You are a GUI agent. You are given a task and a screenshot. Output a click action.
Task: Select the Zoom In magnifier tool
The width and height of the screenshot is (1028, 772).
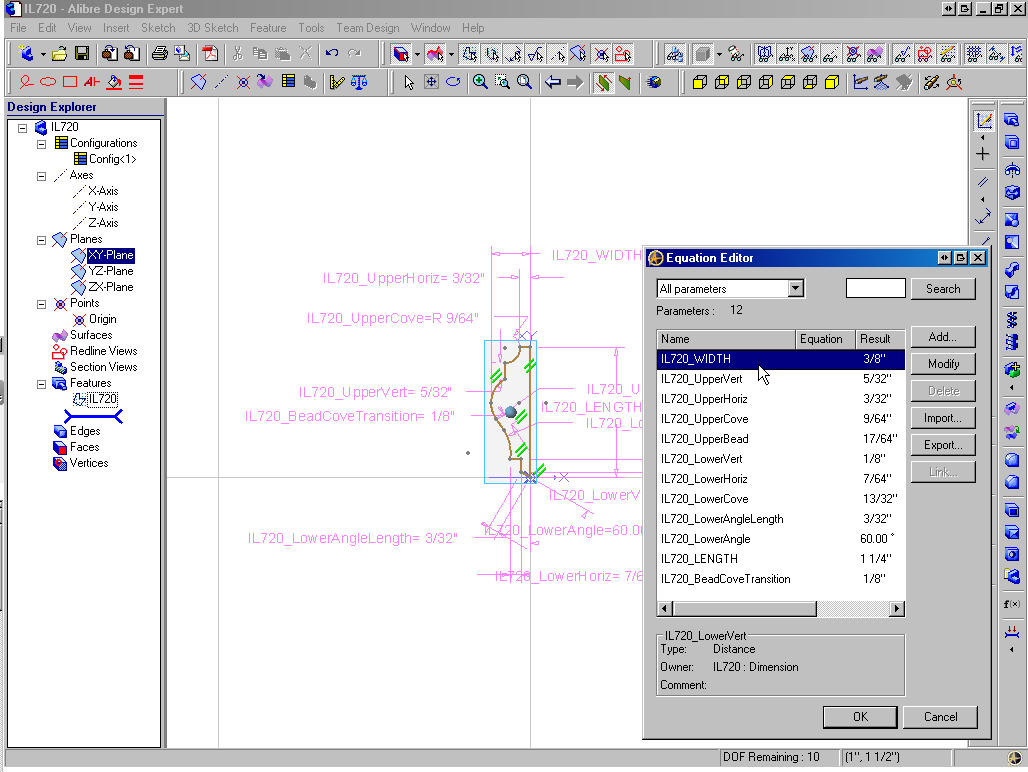478,81
